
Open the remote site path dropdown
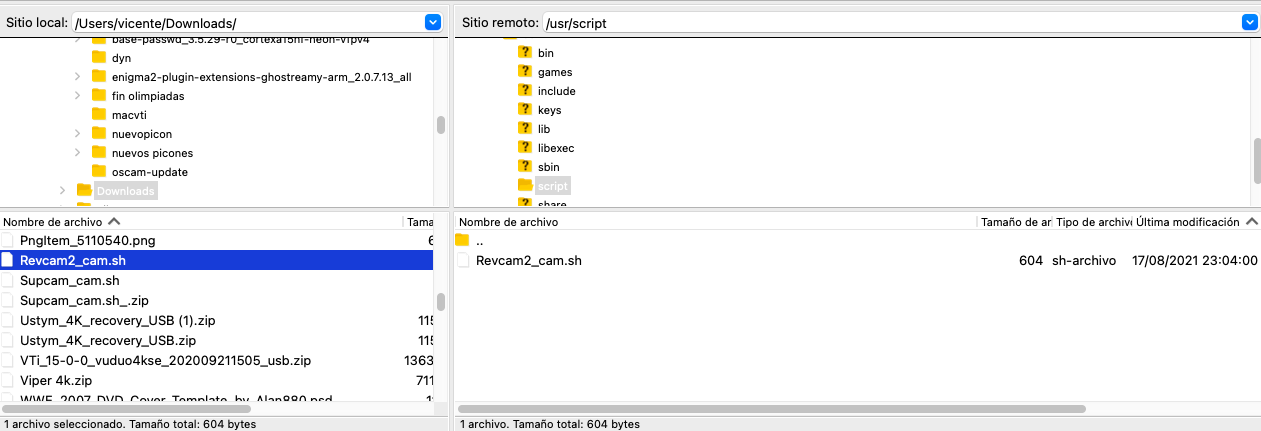point(1249,22)
